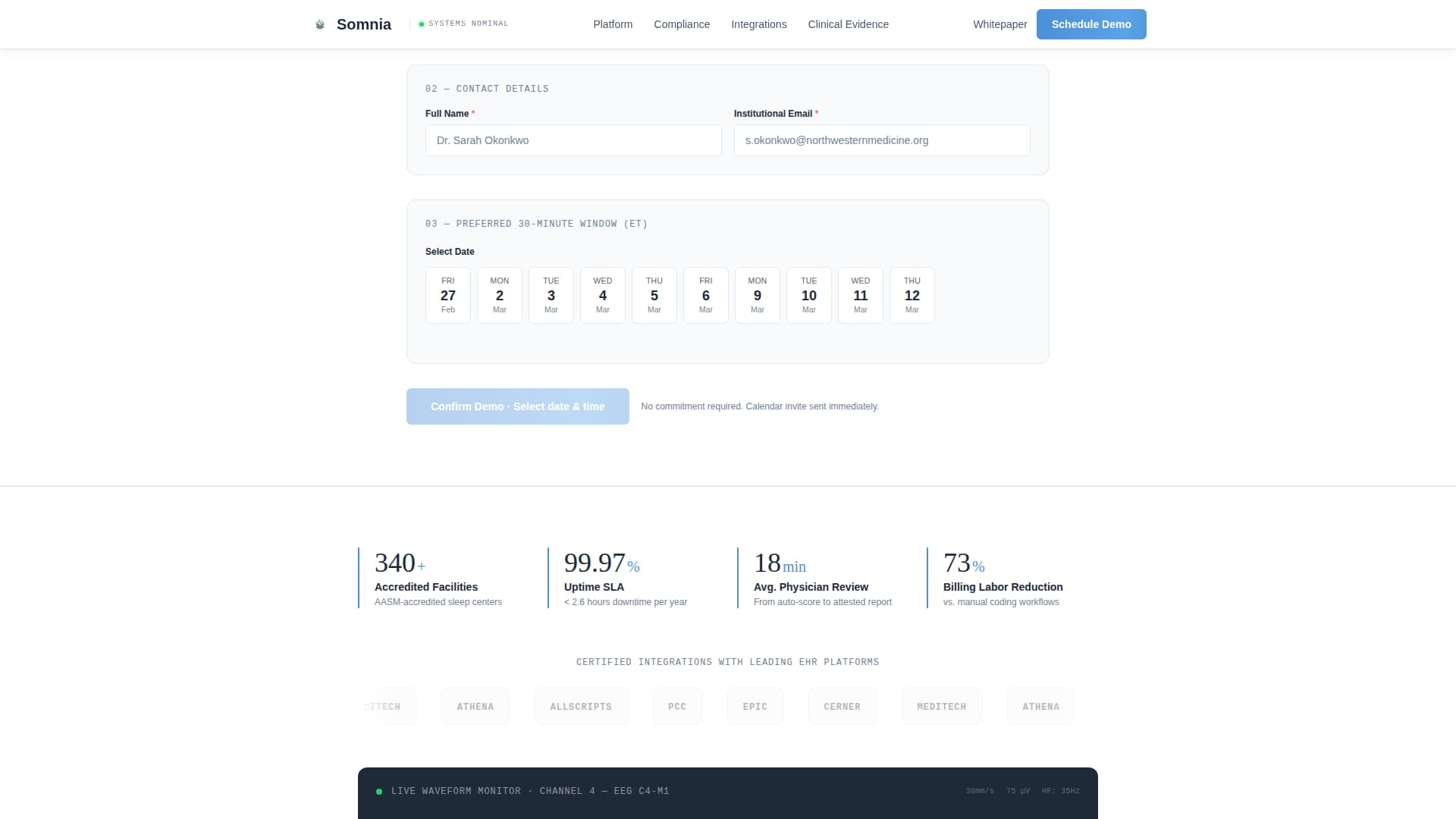Image resolution: width=1456 pixels, height=819 pixels.
Task: Select Tuesday 10 Mar date
Action: click(x=809, y=295)
